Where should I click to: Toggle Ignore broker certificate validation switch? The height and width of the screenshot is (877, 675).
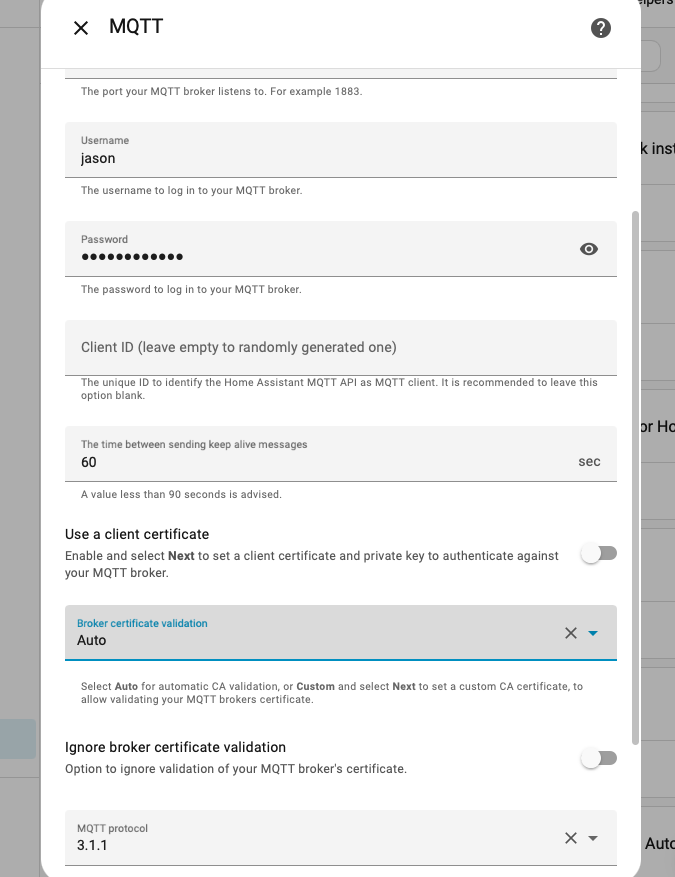(599, 759)
